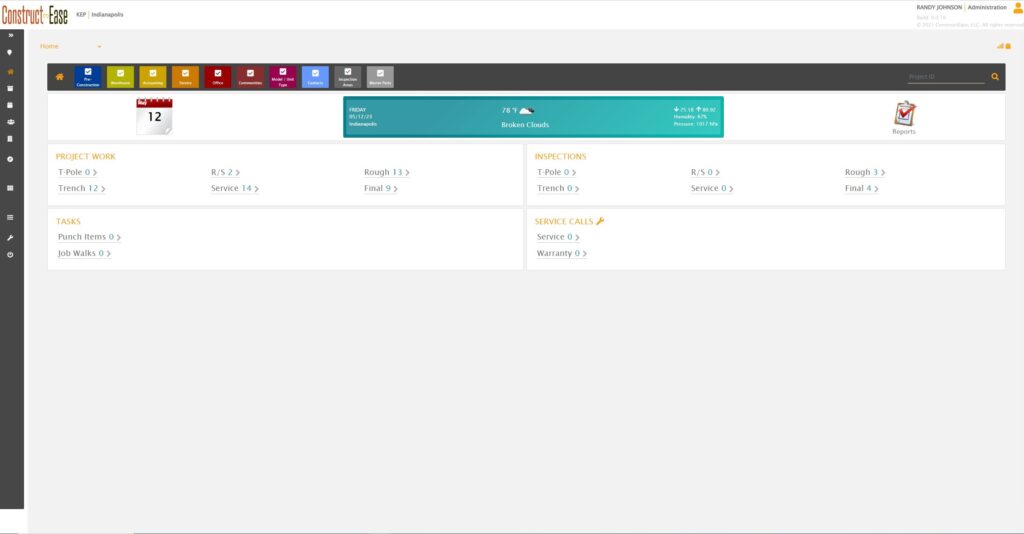Click the teal weather banner
The image size is (1024, 534).
click(x=533, y=117)
